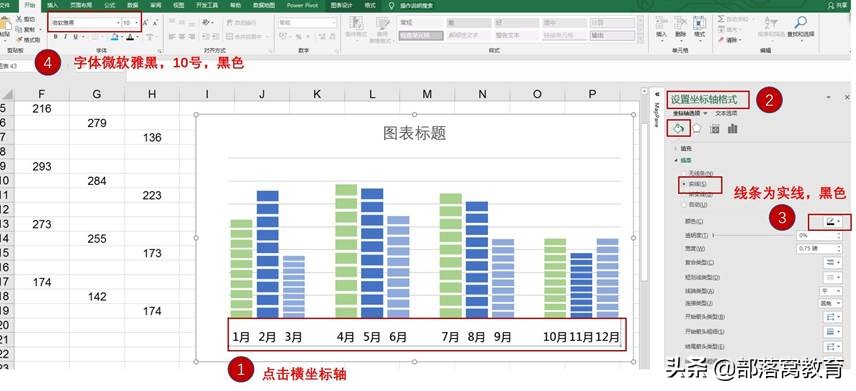Image resolution: width=856 pixels, height=391 pixels.
Task: Open the Chart Design ribbon tab
Action: coord(342,5)
